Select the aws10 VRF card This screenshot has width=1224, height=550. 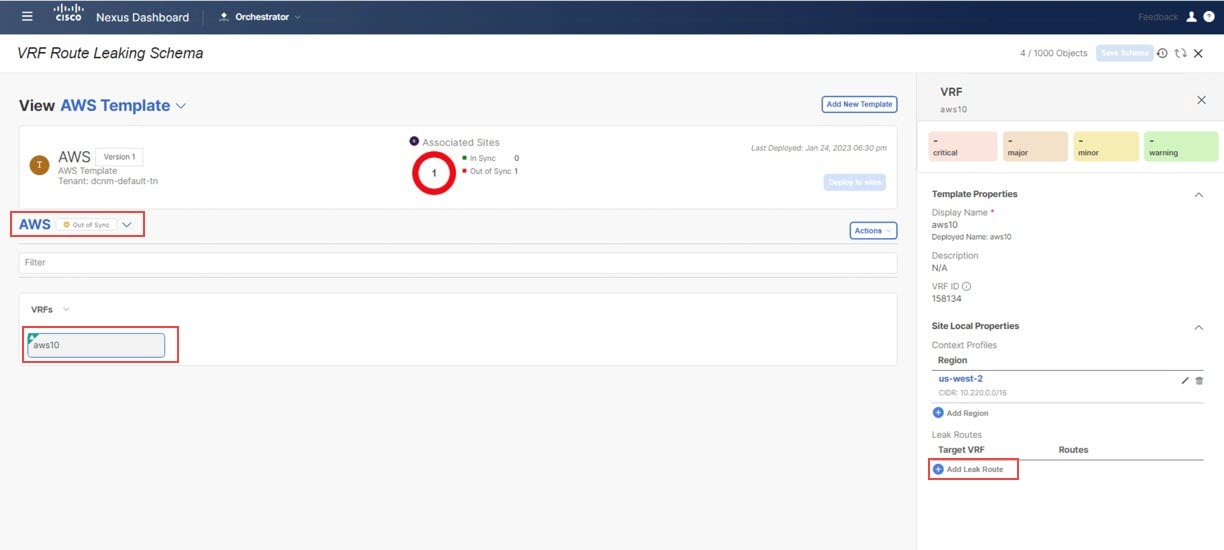tap(96, 345)
